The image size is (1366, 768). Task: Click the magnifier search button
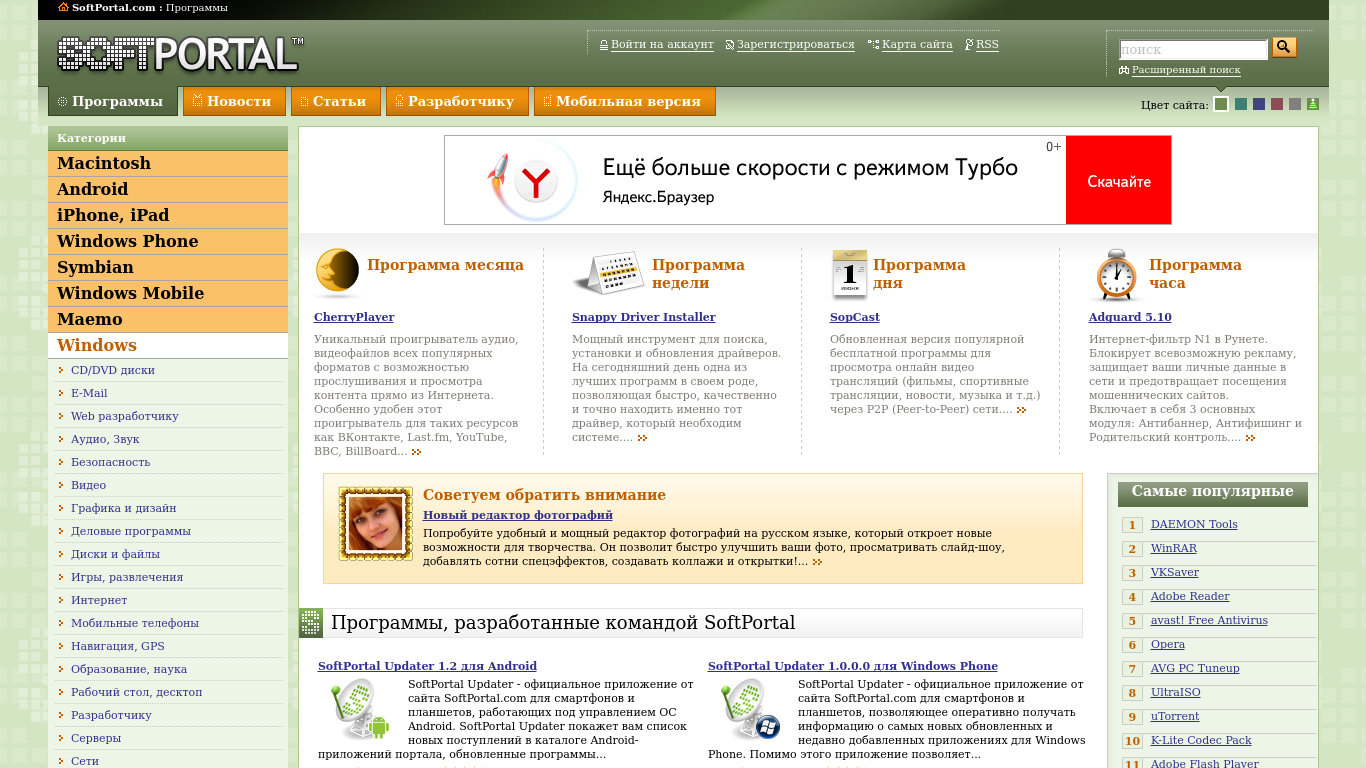pyautogui.click(x=1284, y=47)
